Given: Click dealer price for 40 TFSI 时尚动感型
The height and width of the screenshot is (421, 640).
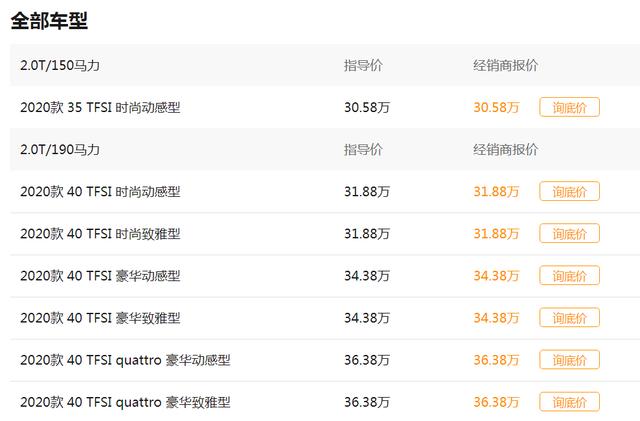Looking at the screenshot, I should coord(496,192).
